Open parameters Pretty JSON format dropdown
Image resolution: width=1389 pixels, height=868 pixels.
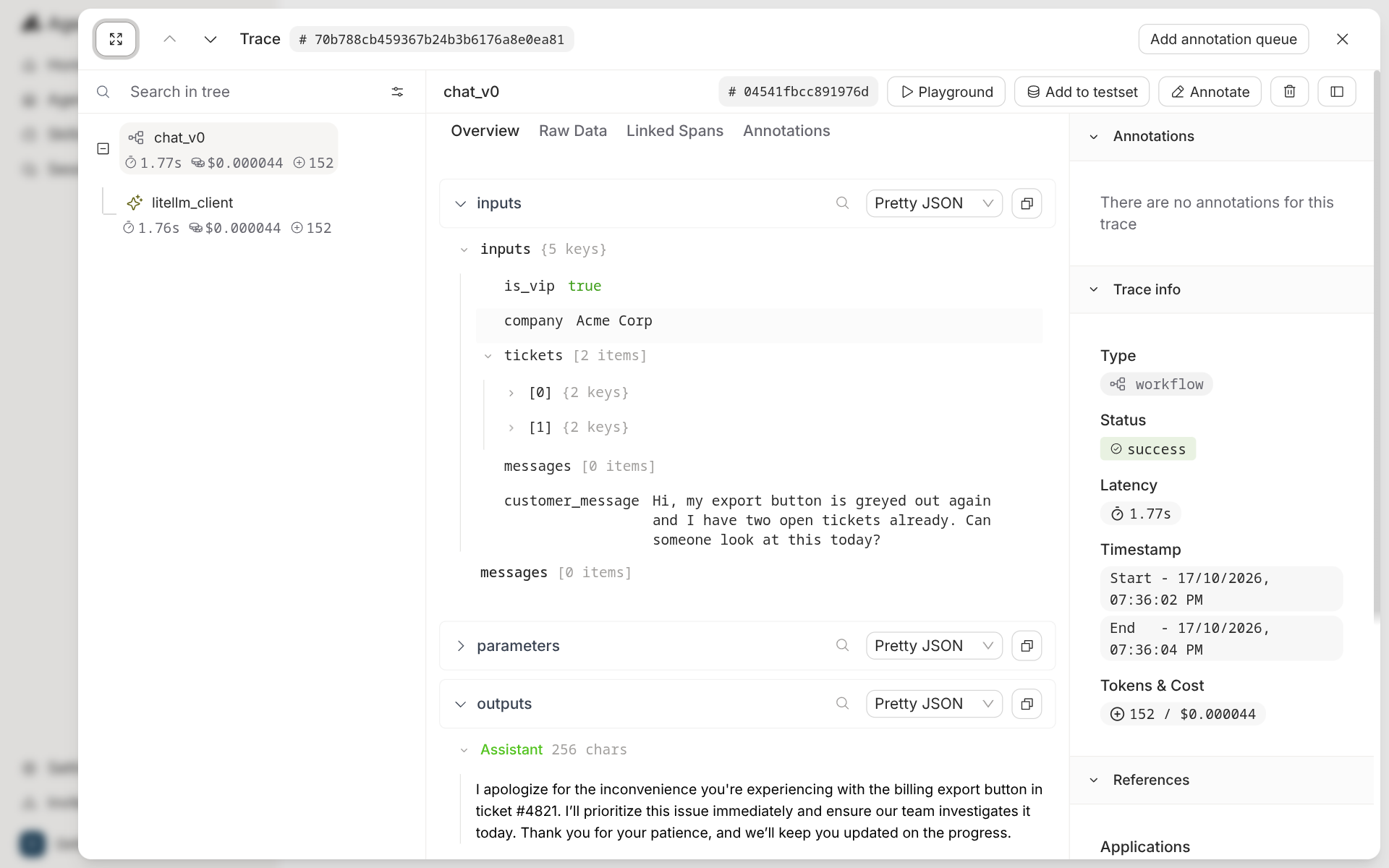click(x=934, y=646)
